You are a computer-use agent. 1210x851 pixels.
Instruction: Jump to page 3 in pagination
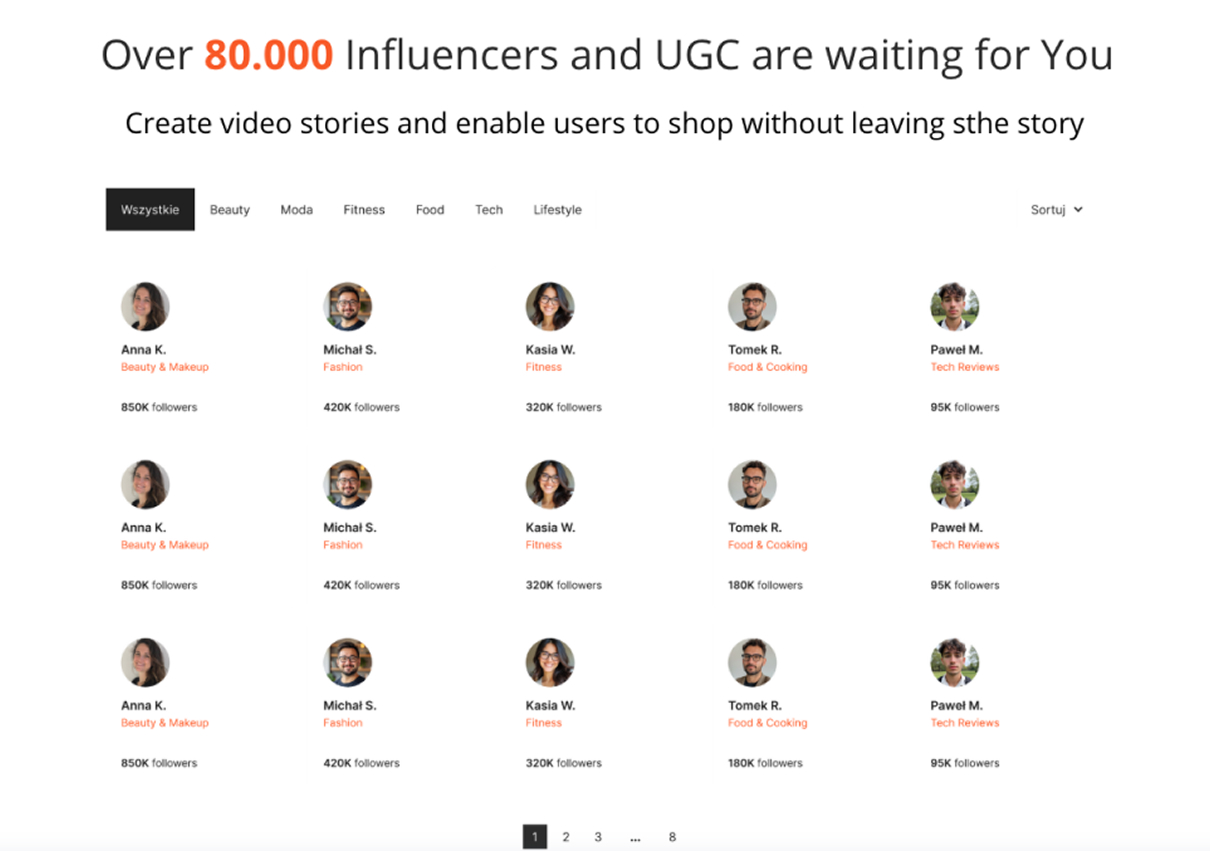[598, 837]
